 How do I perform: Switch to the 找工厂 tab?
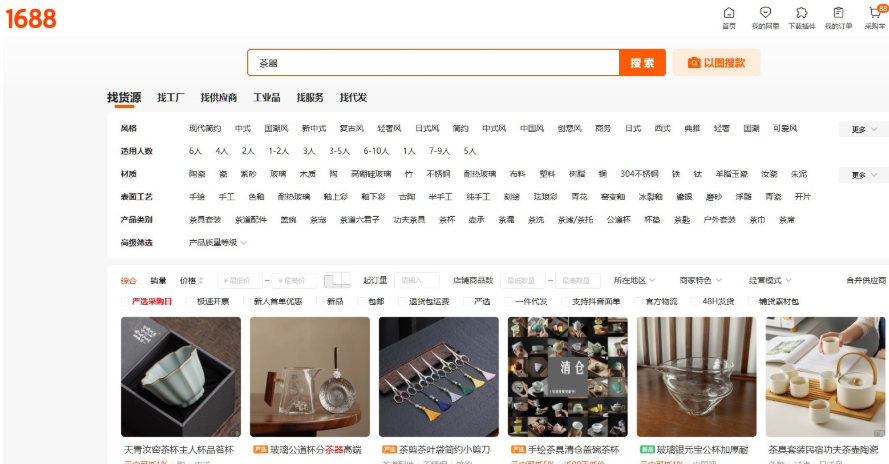pyautogui.click(x=171, y=98)
